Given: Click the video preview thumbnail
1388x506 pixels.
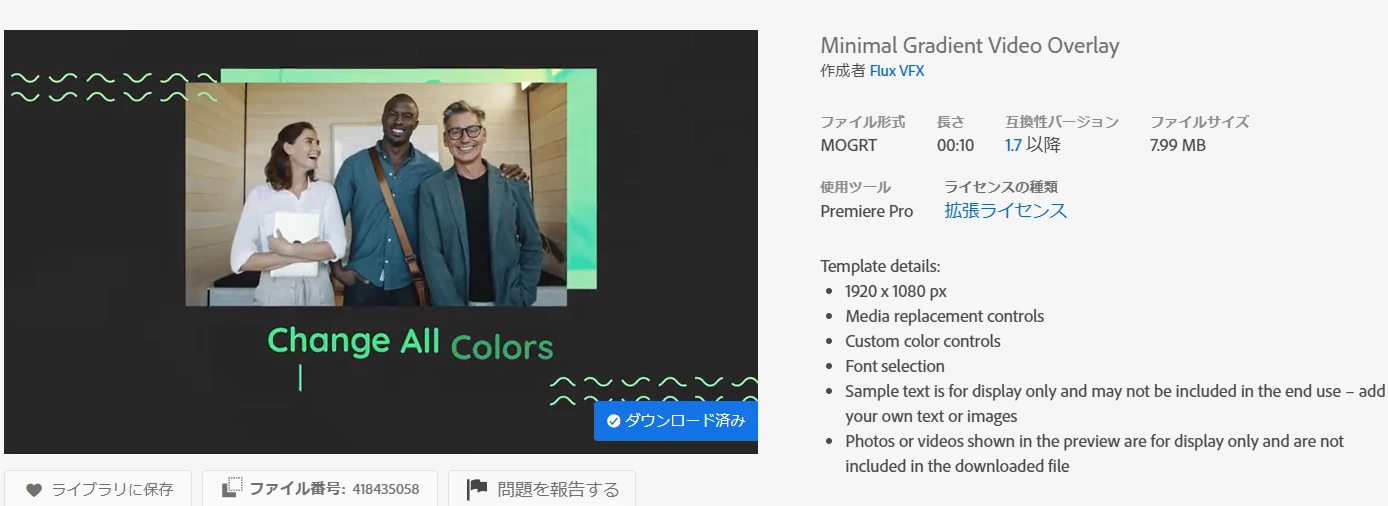Looking at the screenshot, I should click(x=381, y=242).
